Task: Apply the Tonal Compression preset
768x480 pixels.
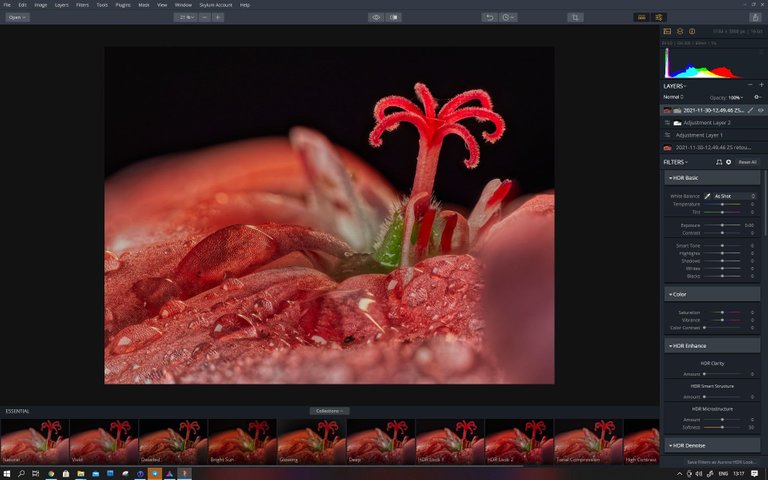Action: [x=589, y=441]
